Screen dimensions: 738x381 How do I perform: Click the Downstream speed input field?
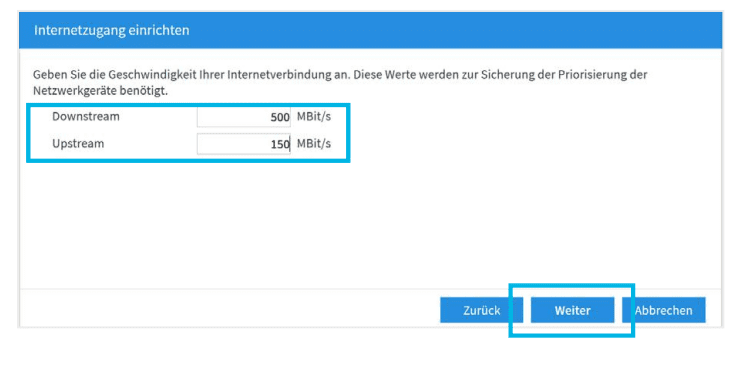[x=244, y=117]
